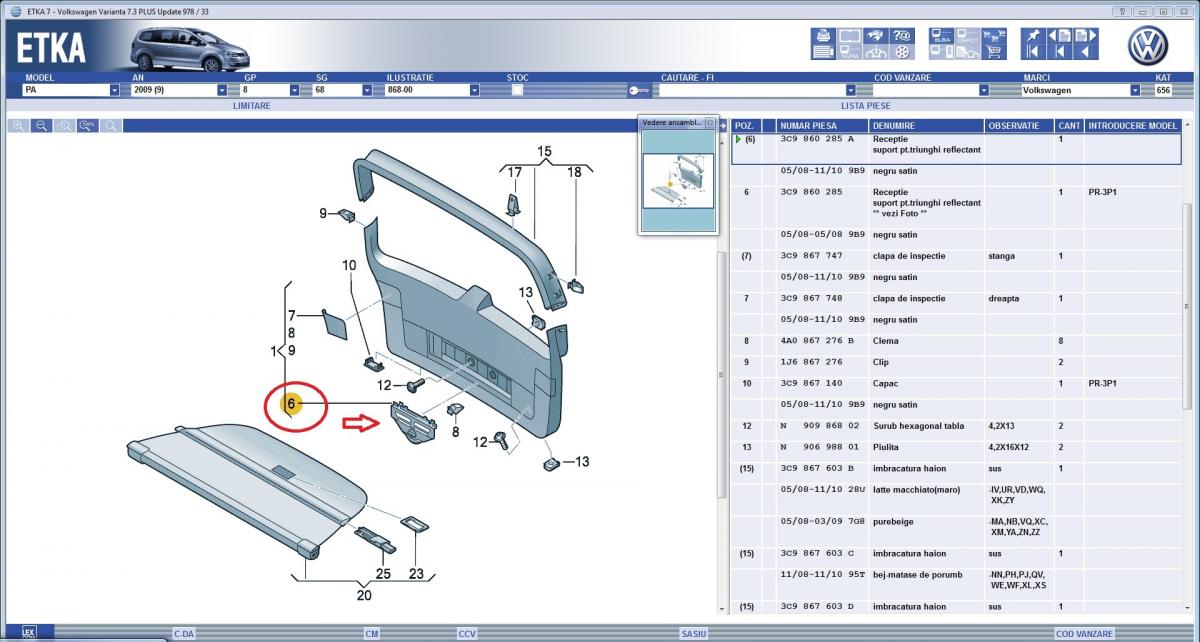The image size is (1200, 642).
Task: Open the parts list view icon below the printer
Action: click(821, 52)
